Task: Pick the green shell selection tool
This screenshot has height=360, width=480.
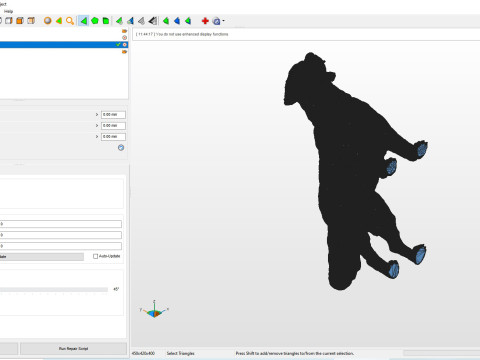Action: (106, 21)
